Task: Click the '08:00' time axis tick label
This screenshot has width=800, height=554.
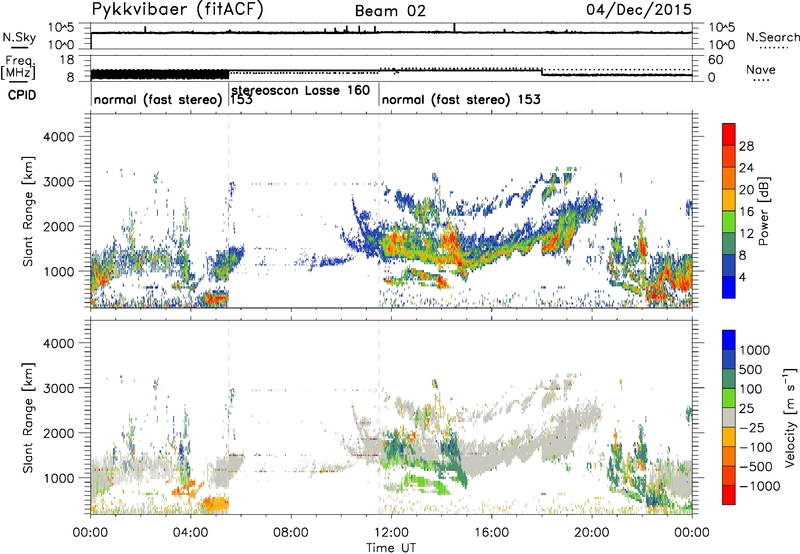Action: click(x=291, y=533)
